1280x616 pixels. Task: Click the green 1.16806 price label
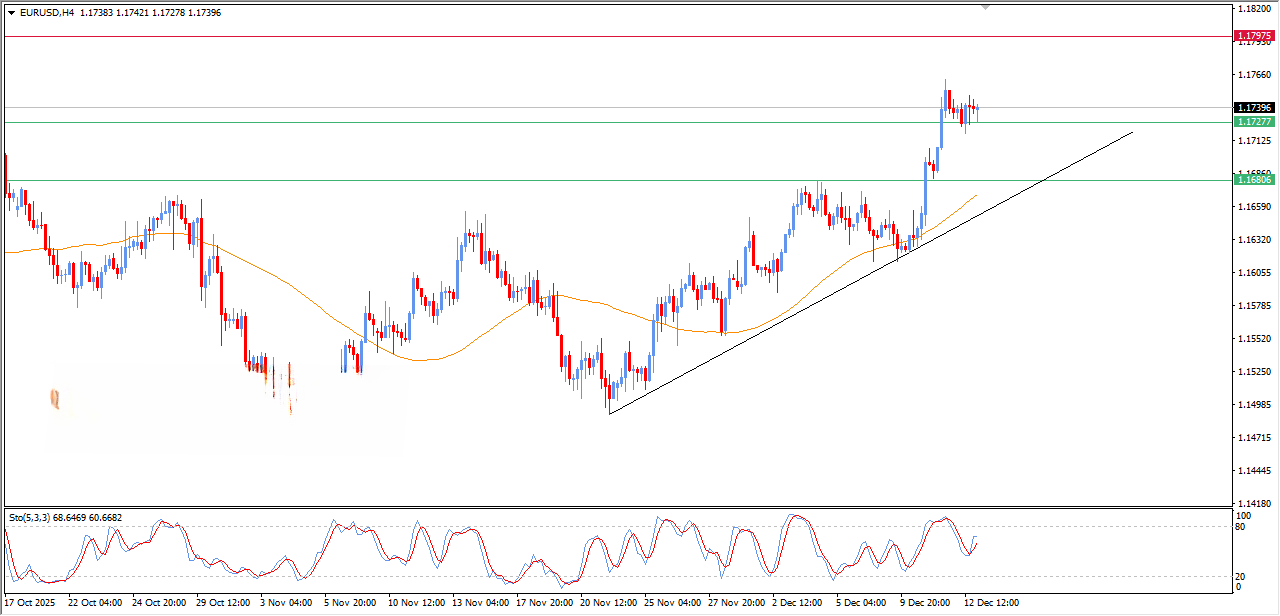(x=1254, y=180)
